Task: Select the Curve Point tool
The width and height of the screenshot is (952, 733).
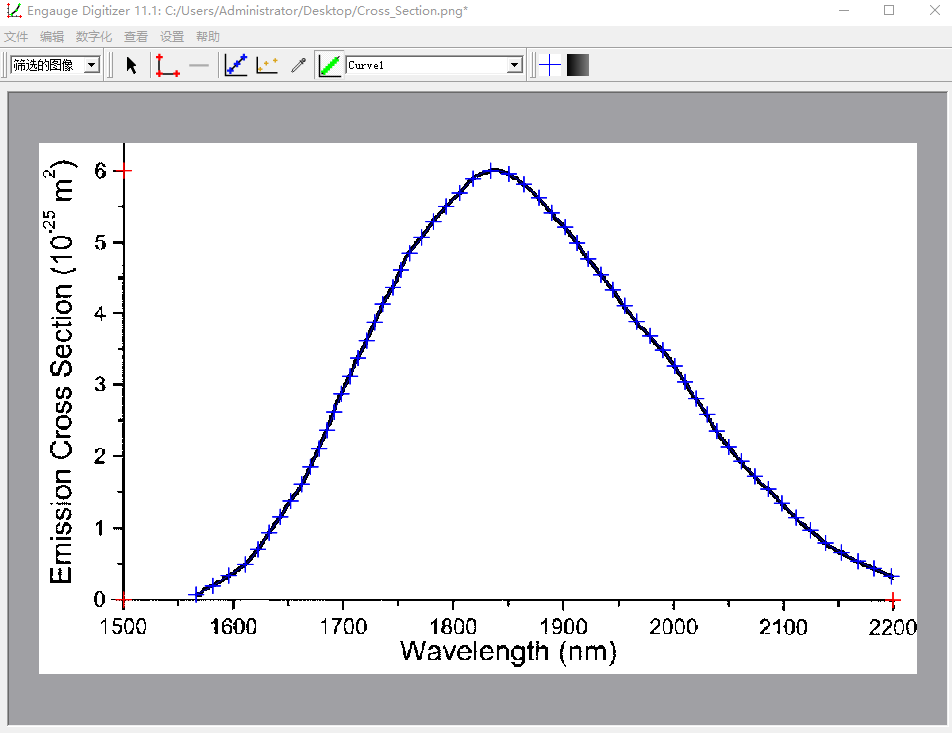Action: click(236, 65)
